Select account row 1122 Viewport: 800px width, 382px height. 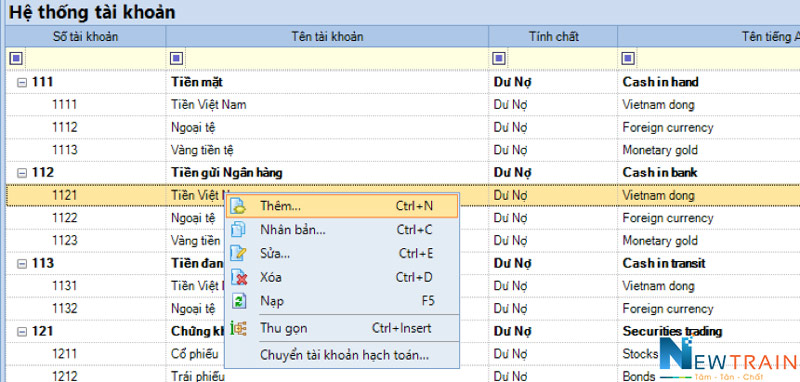403,218
